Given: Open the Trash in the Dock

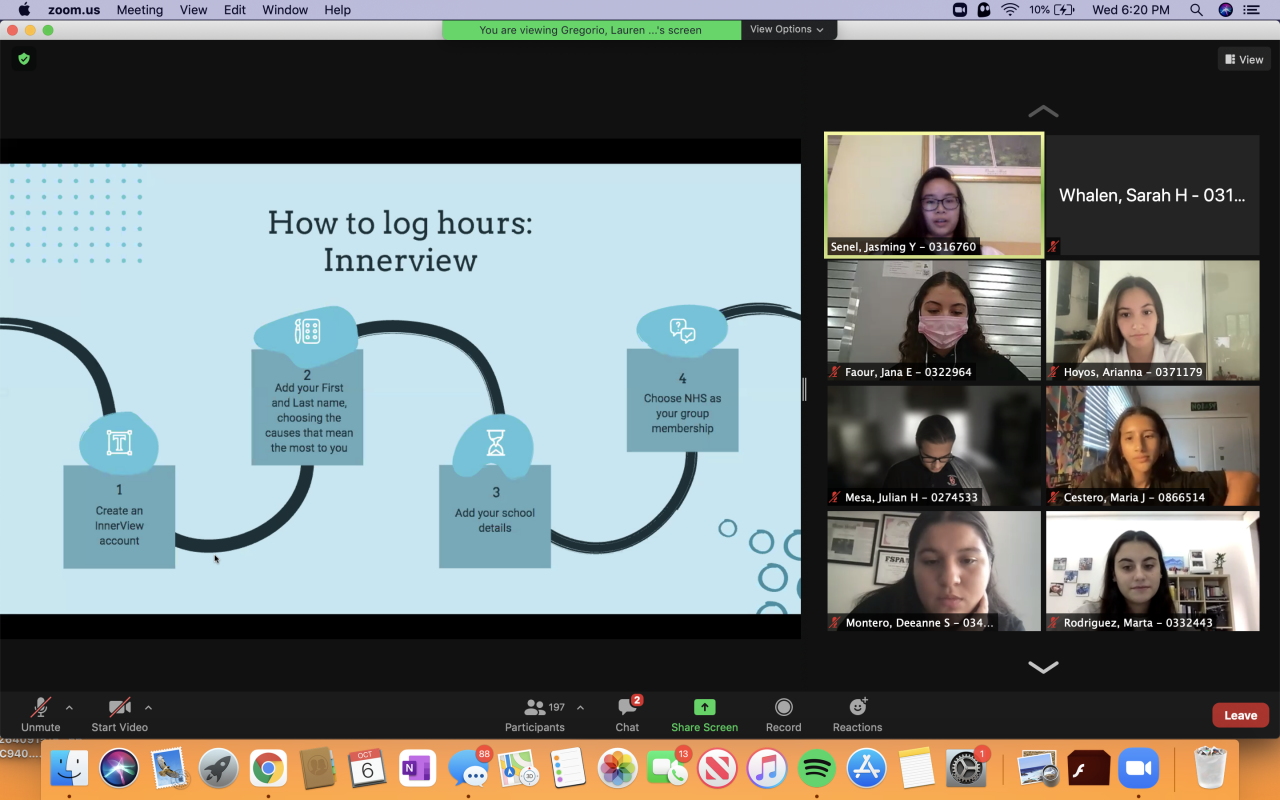Looking at the screenshot, I should point(1210,768).
